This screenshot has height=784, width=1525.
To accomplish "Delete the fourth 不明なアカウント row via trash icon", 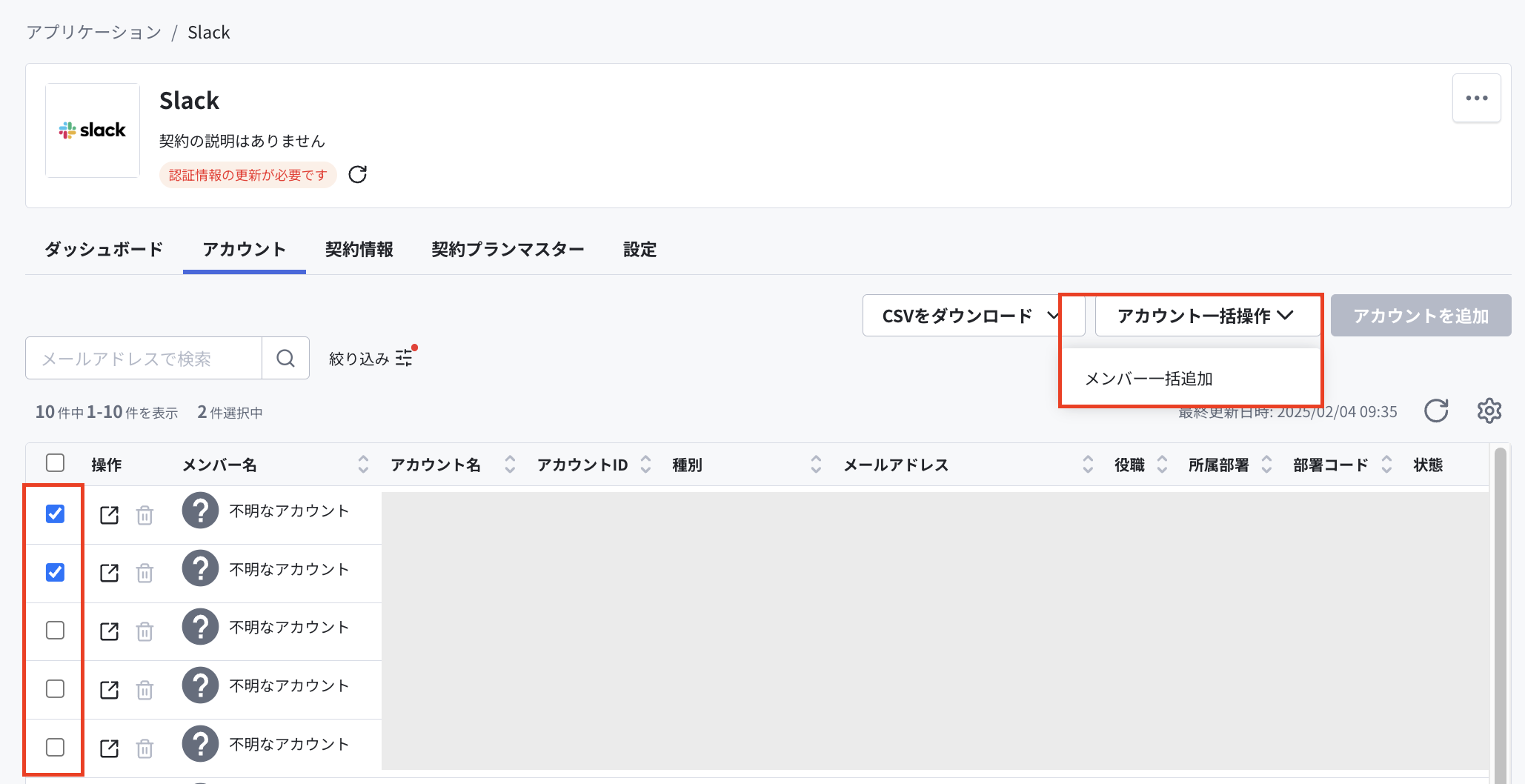I will [x=144, y=689].
